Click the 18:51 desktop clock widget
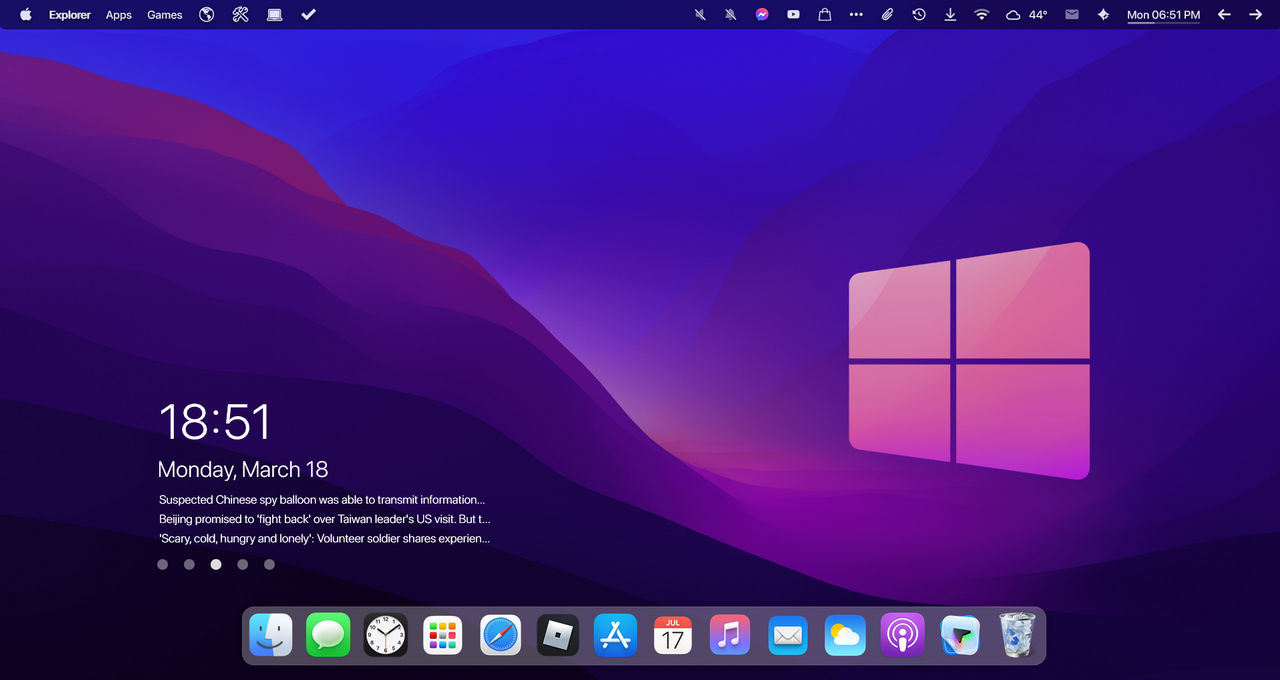1280x680 pixels. click(215, 422)
